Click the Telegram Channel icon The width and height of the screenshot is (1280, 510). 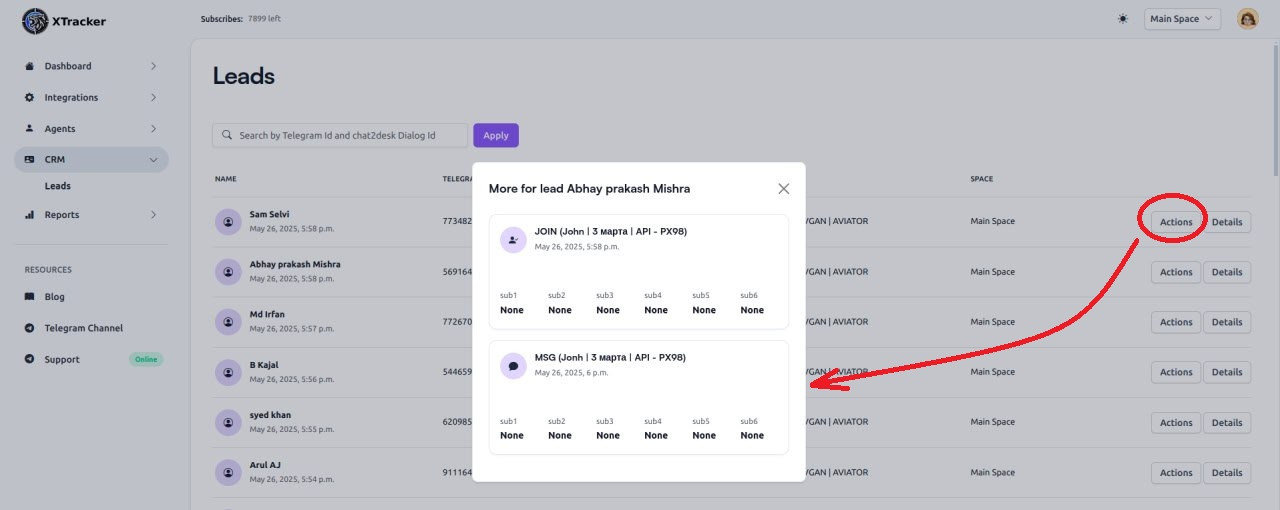pos(30,328)
